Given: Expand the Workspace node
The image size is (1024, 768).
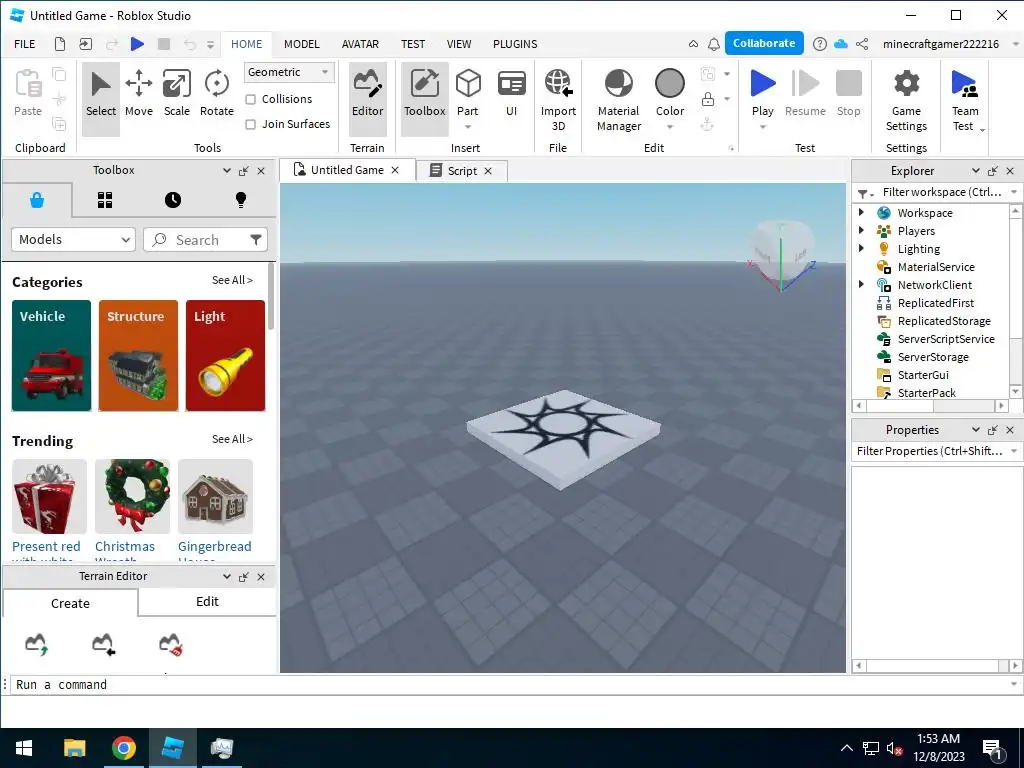Looking at the screenshot, I should (x=861, y=212).
